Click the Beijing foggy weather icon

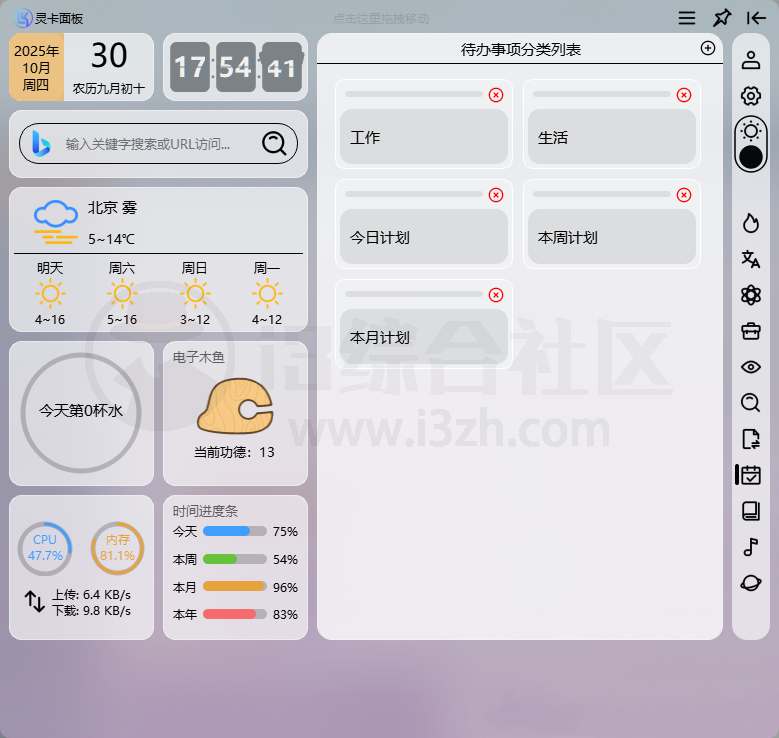point(56,222)
